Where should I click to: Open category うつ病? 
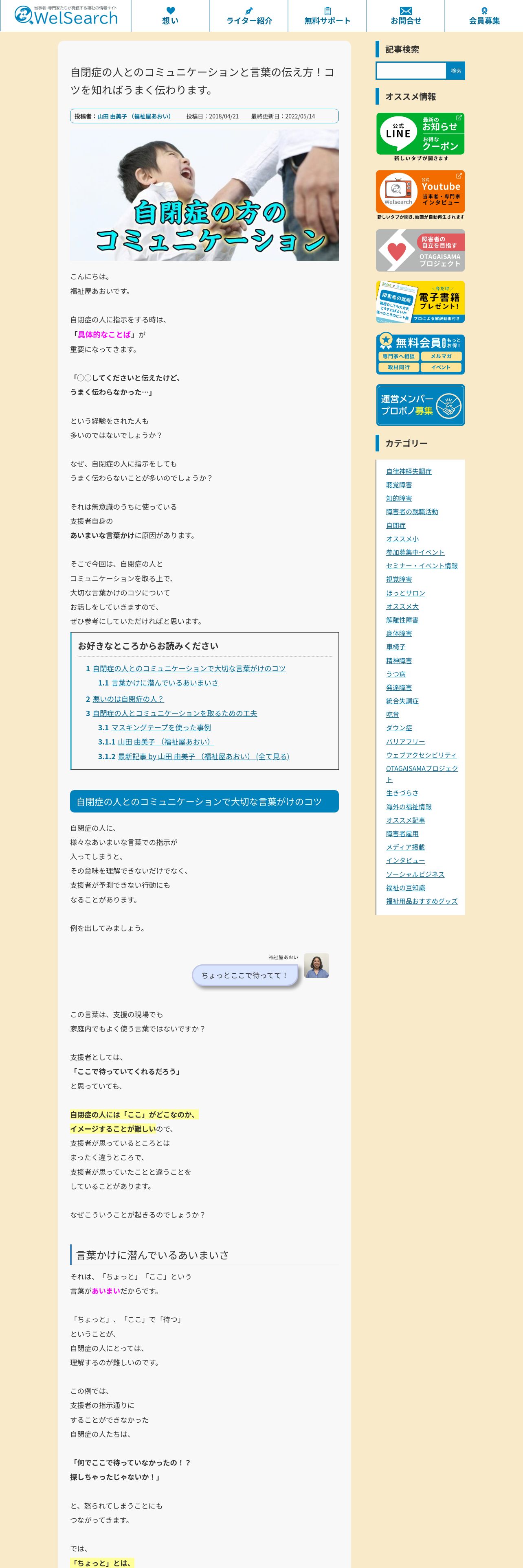pyautogui.click(x=396, y=674)
